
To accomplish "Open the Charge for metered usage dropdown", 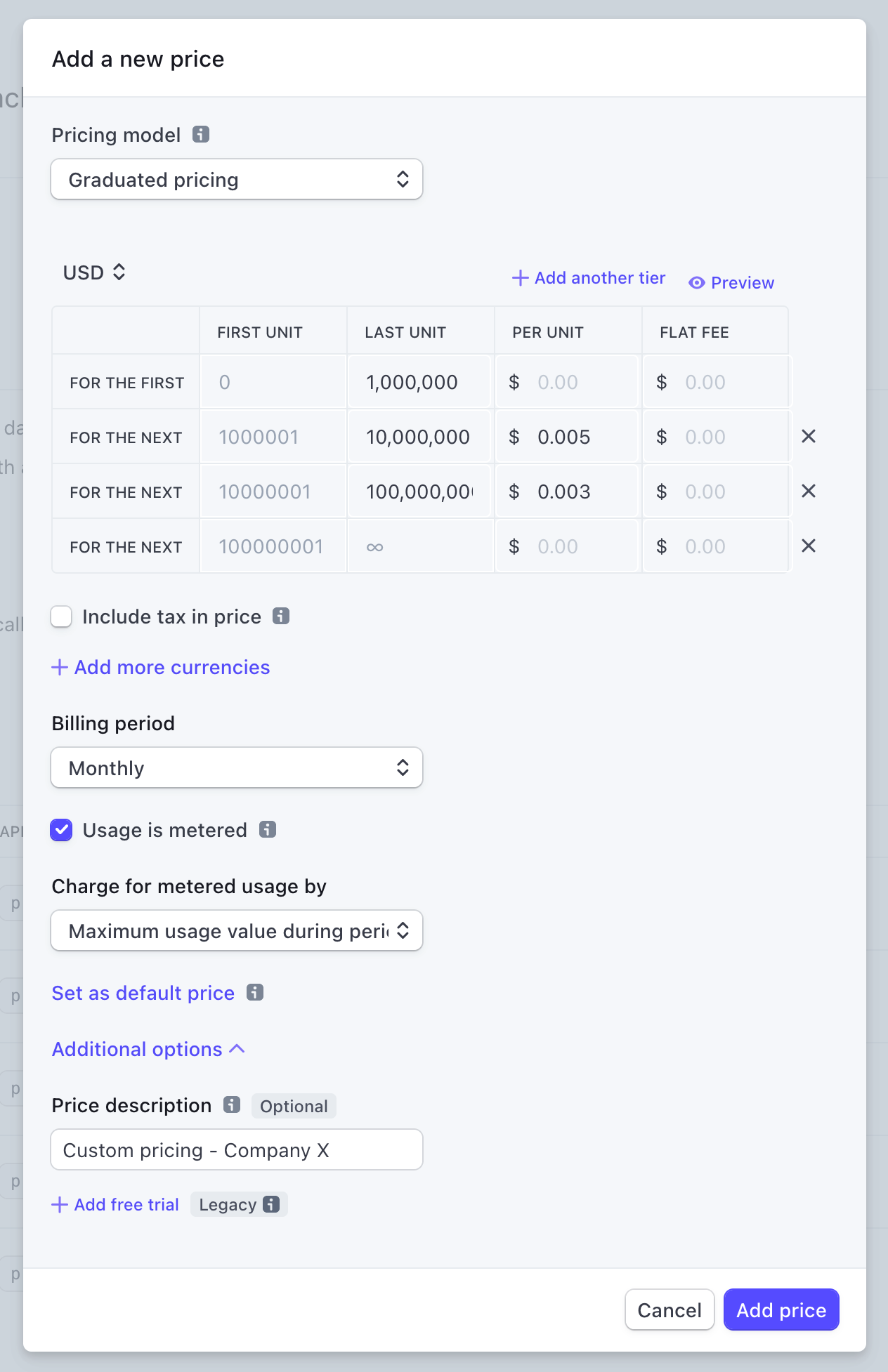I will [x=237, y=930].
